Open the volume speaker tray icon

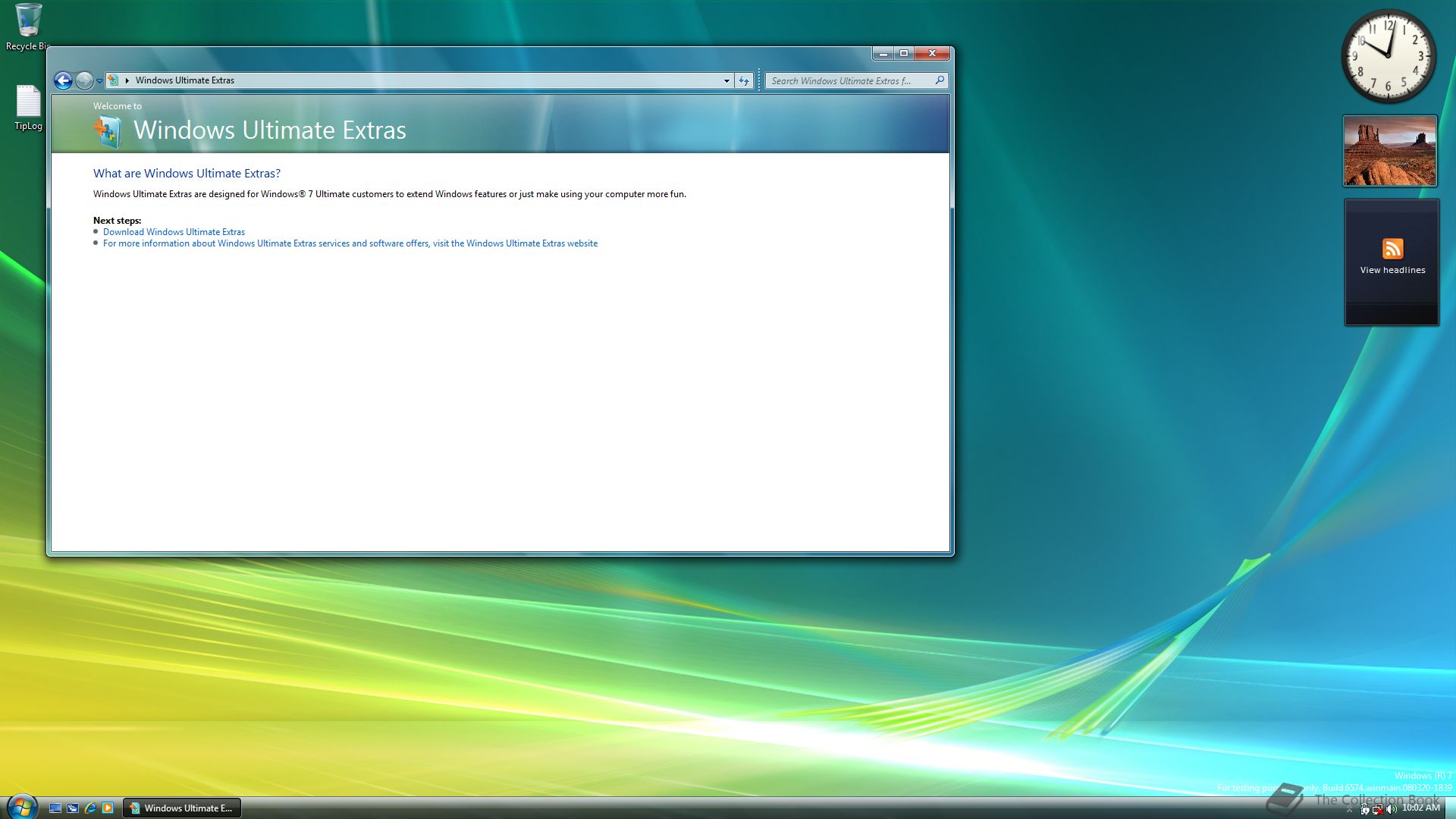1391,809
